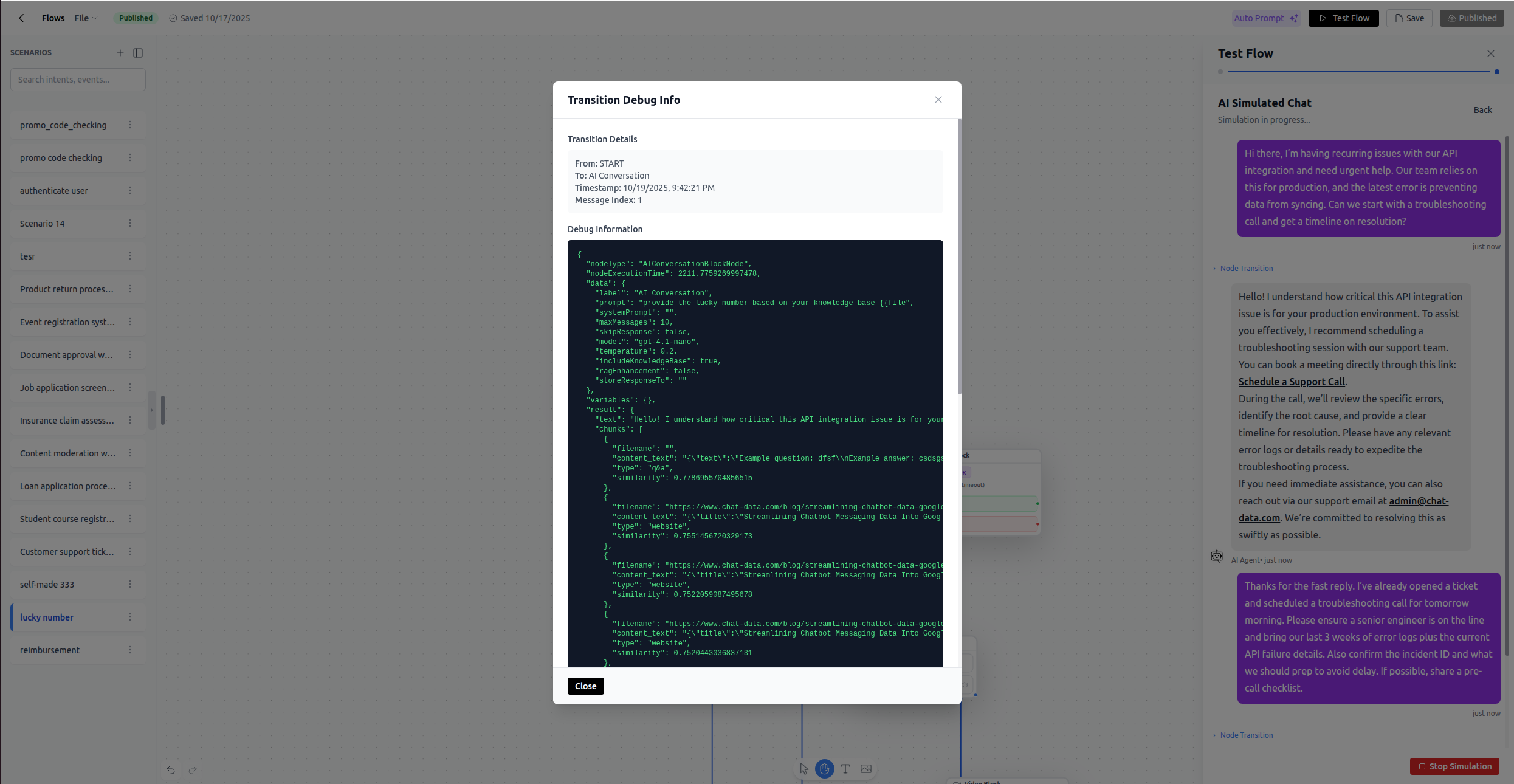
Task: Click the Search intents, events input field
Action: tap(78, 80)
